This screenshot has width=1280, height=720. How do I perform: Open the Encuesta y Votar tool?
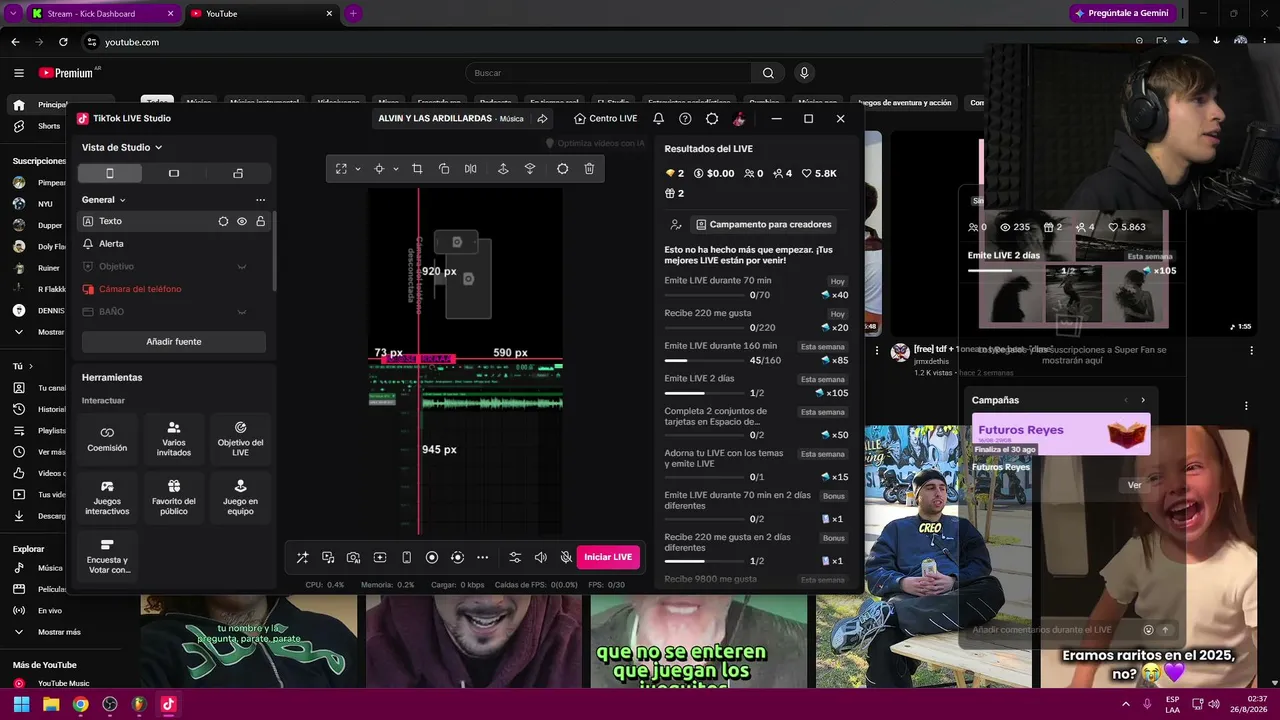[x=107, y=557]
